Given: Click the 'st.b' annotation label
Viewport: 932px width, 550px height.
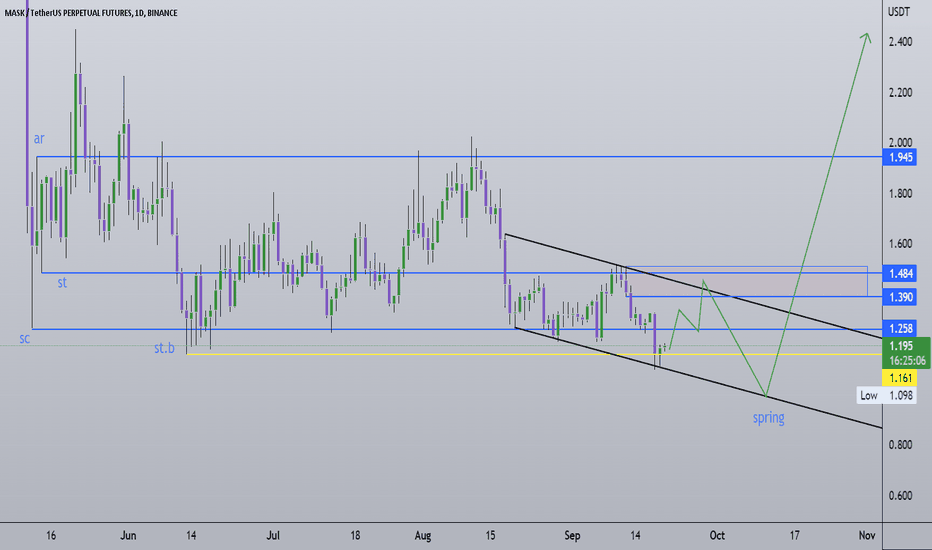Looking at the screenshot, I should [x=165, y=348].
